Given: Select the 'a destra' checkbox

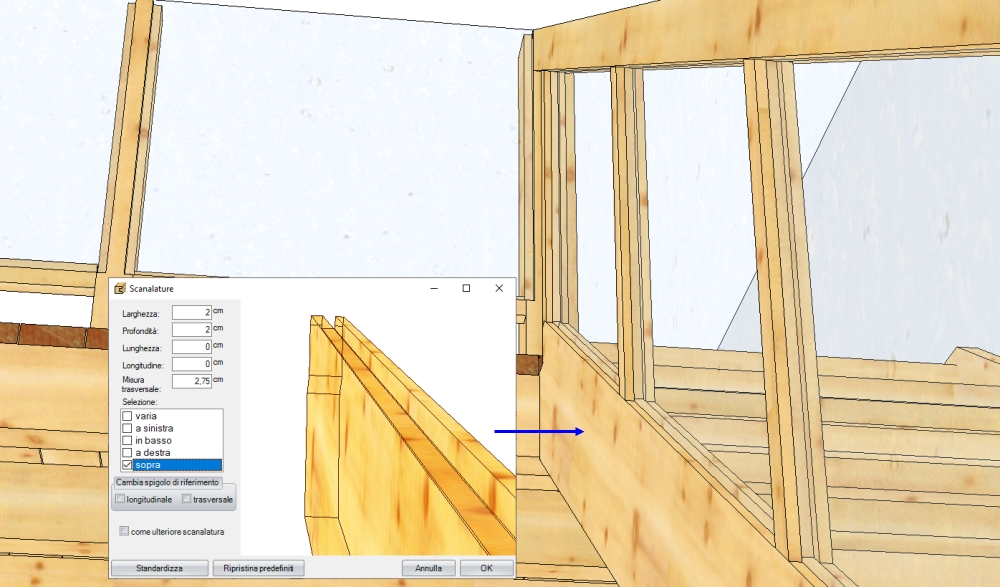Looking at the screenshot, I should [x=127, y=453].
